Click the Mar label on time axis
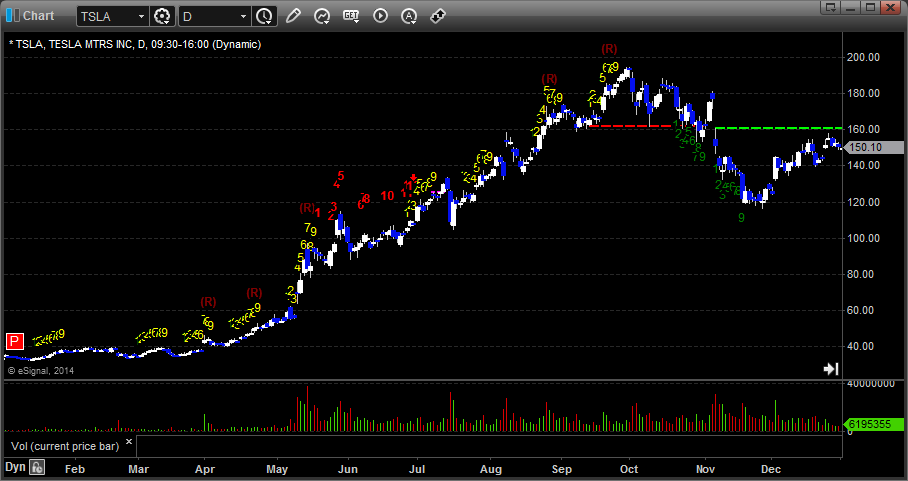 pyautogui.click(x=138, y=469)
